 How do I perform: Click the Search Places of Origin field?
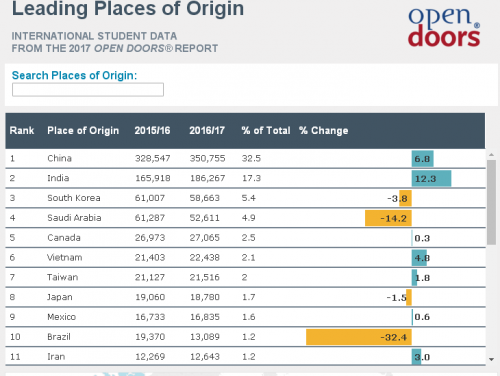click(88, 90)
